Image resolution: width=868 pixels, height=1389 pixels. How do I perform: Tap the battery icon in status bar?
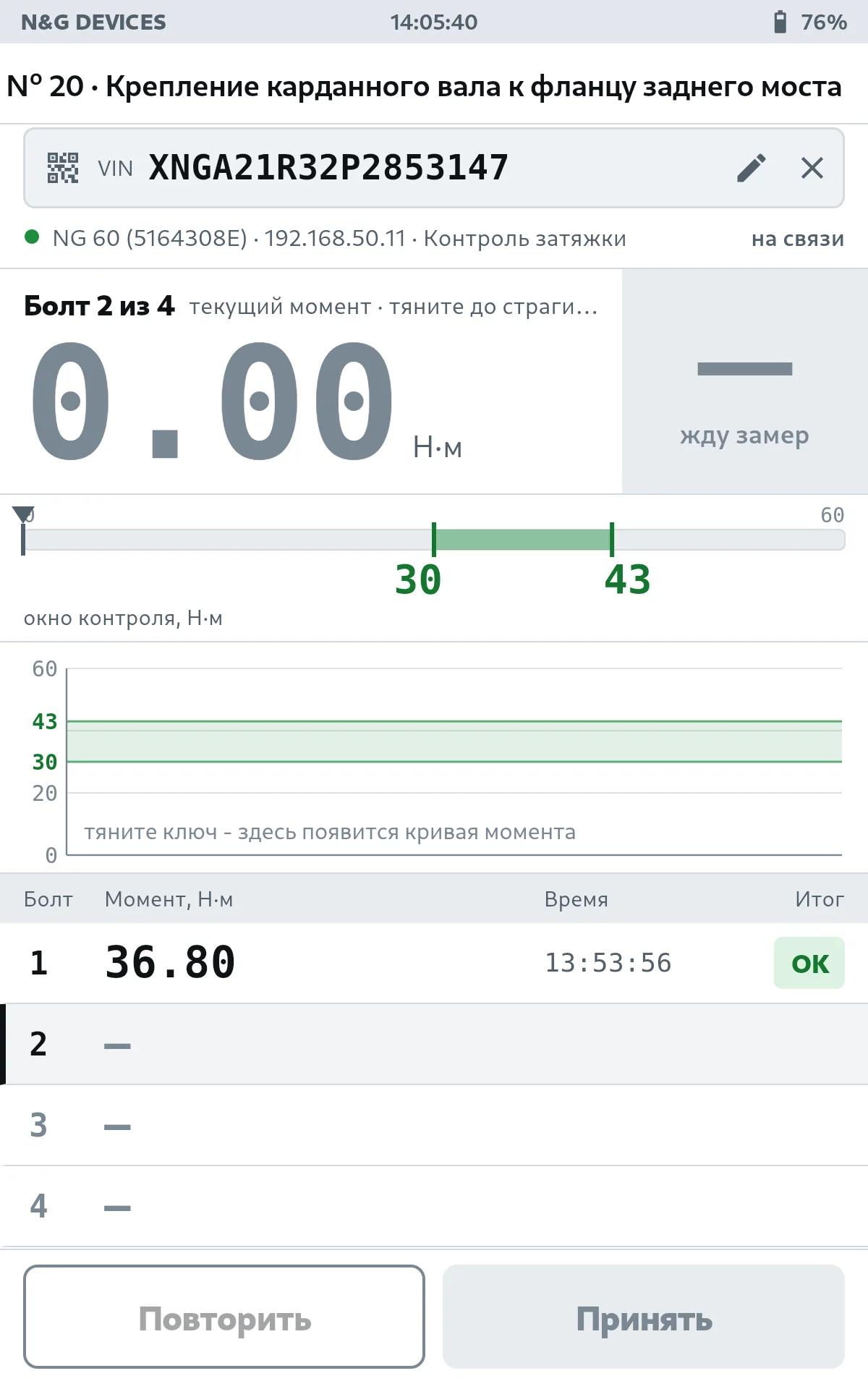point(780,22)
